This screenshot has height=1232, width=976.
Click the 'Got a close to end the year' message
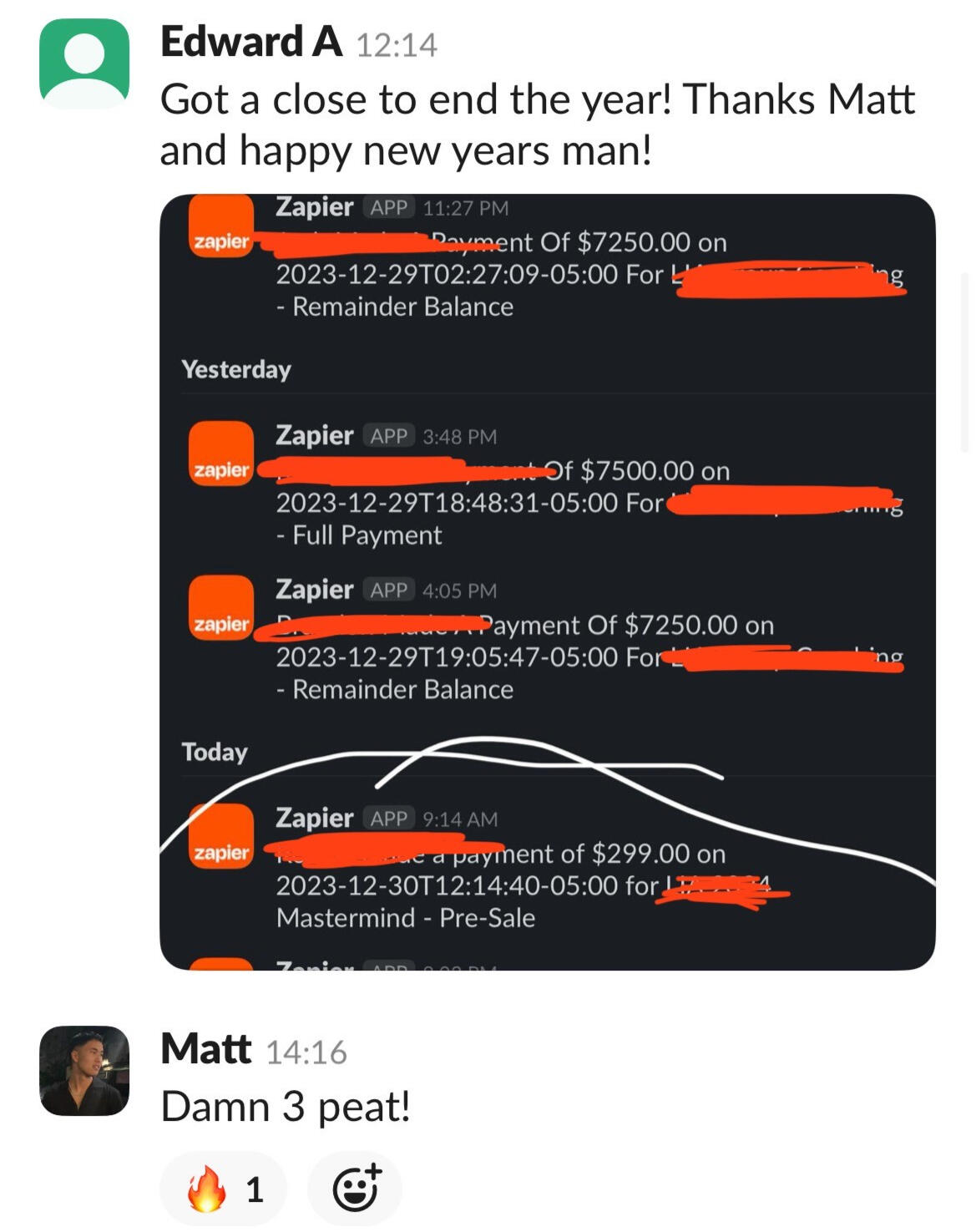(x=538, y=125)
